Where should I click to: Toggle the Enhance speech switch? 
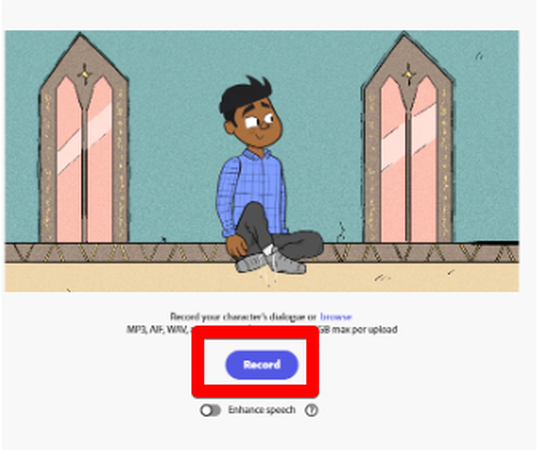tap(211, 410)
